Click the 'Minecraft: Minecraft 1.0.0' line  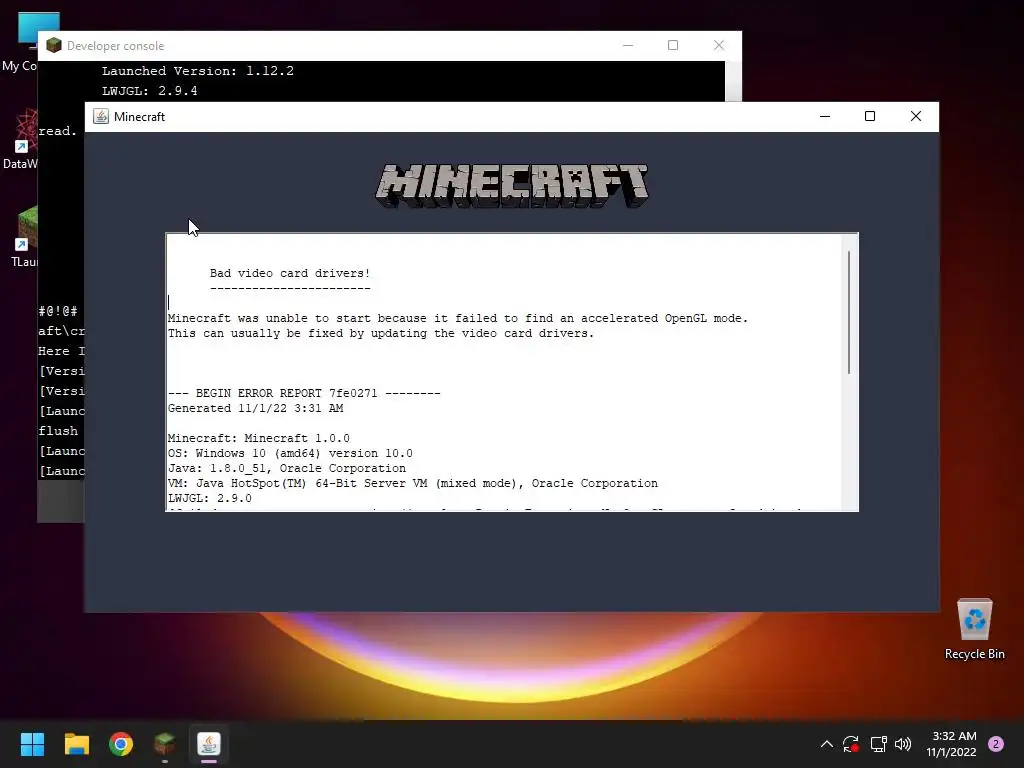[259, 438]
